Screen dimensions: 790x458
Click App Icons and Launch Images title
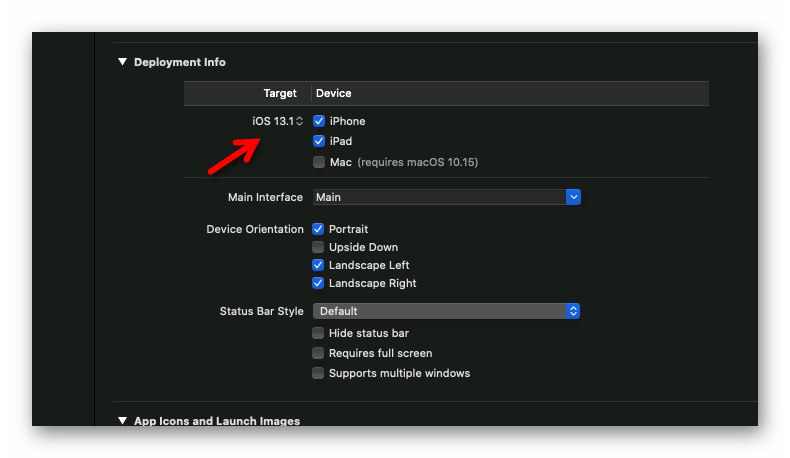(x=216, y=421)
